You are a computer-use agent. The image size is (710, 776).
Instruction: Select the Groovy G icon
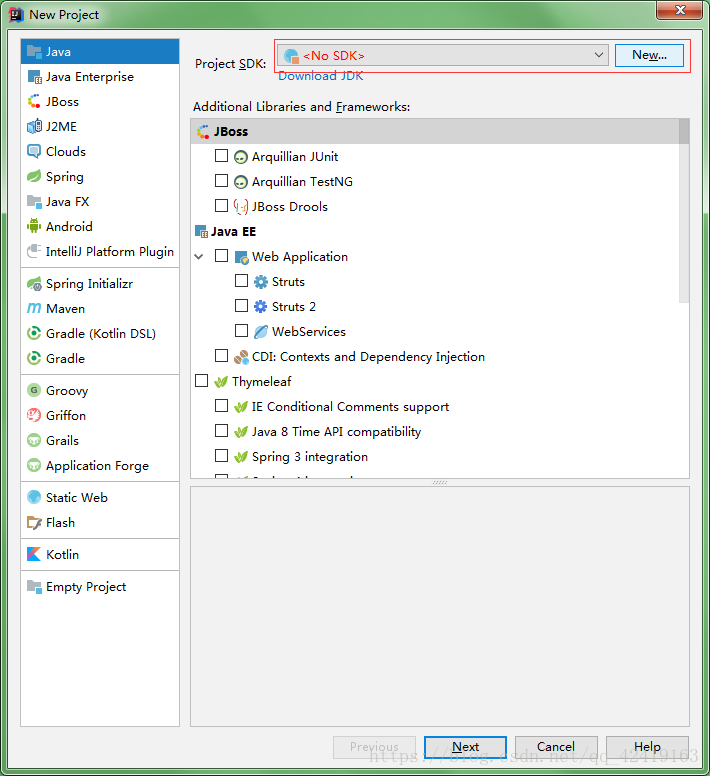click(34, 390)
